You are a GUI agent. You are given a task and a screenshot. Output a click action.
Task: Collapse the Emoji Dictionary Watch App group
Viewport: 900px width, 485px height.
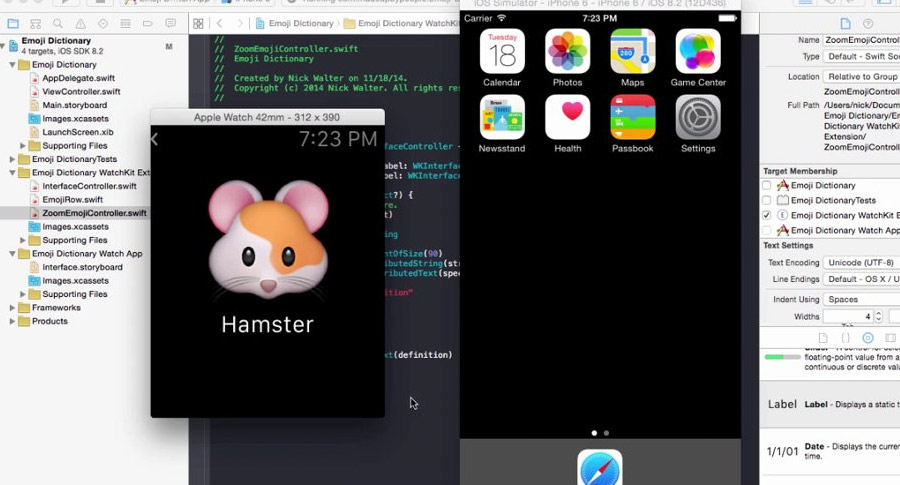pos(12,254)
